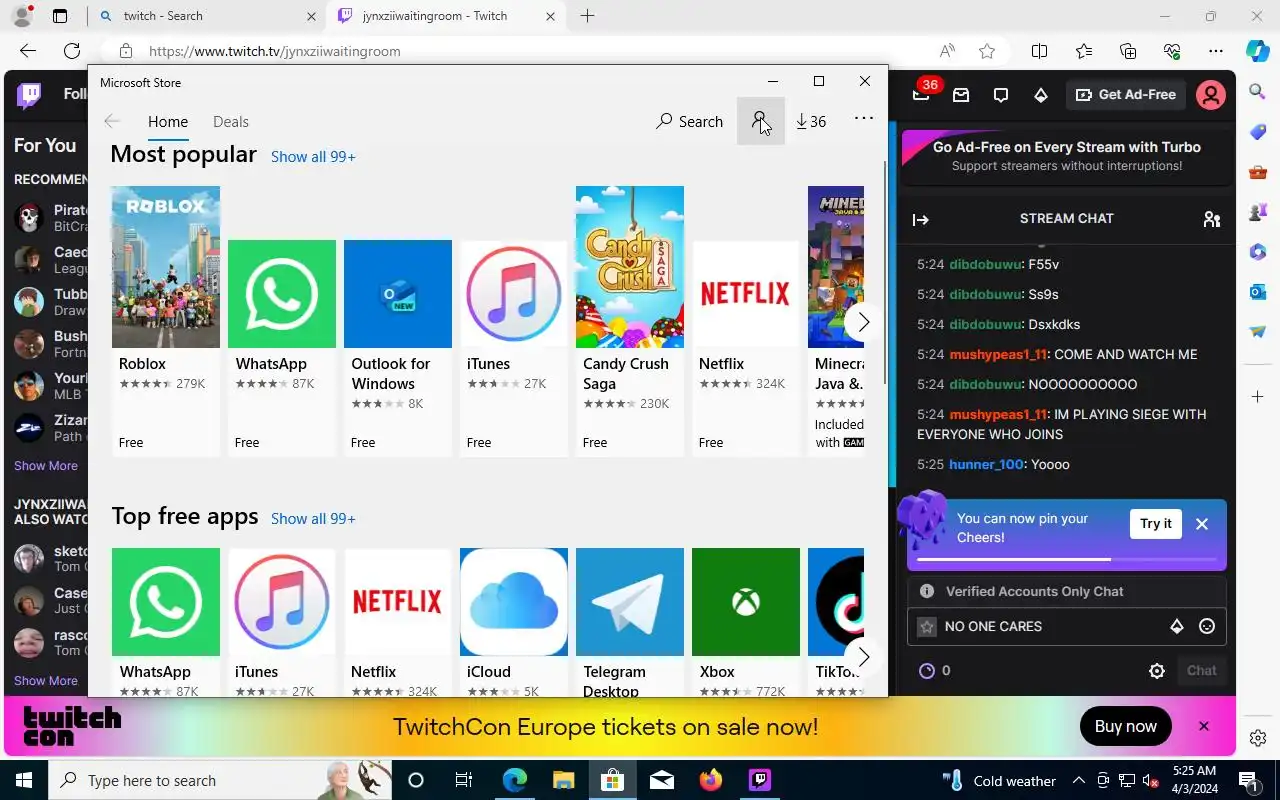
Task: Open the Cold weather taskbar widget
Action: (x=999, y=780)
